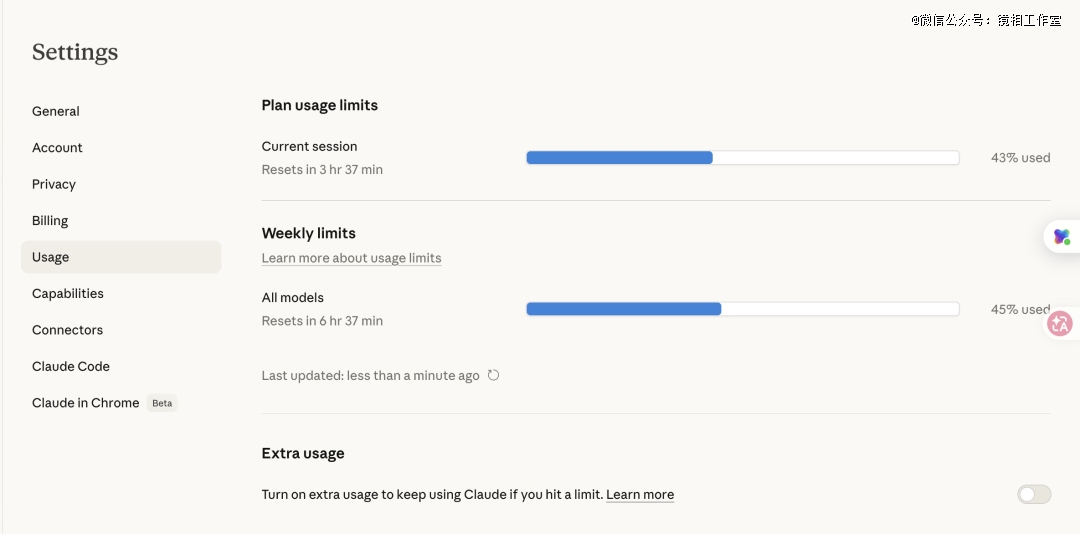Open the General settings section
The image size is (1080, 534).
click(56, 111)
